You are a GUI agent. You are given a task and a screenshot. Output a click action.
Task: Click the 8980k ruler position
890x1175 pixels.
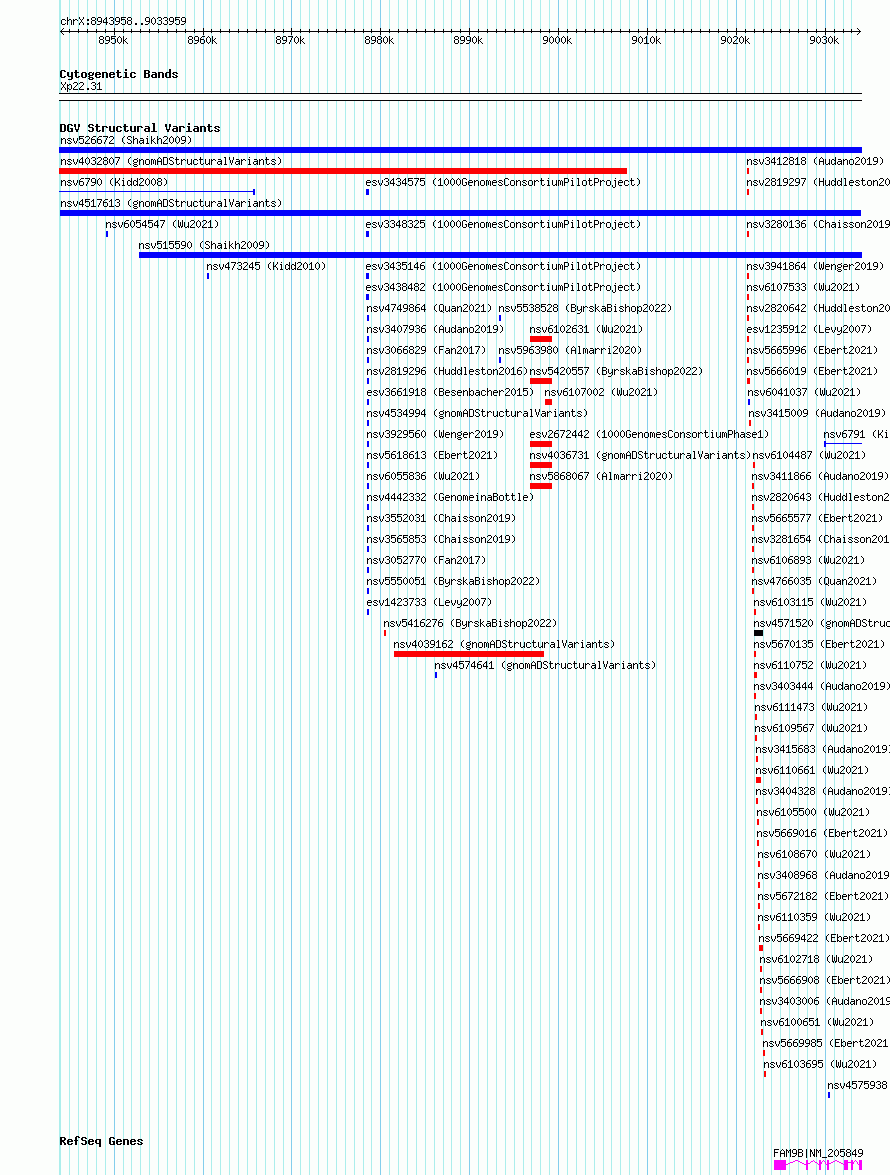point(379,40)
